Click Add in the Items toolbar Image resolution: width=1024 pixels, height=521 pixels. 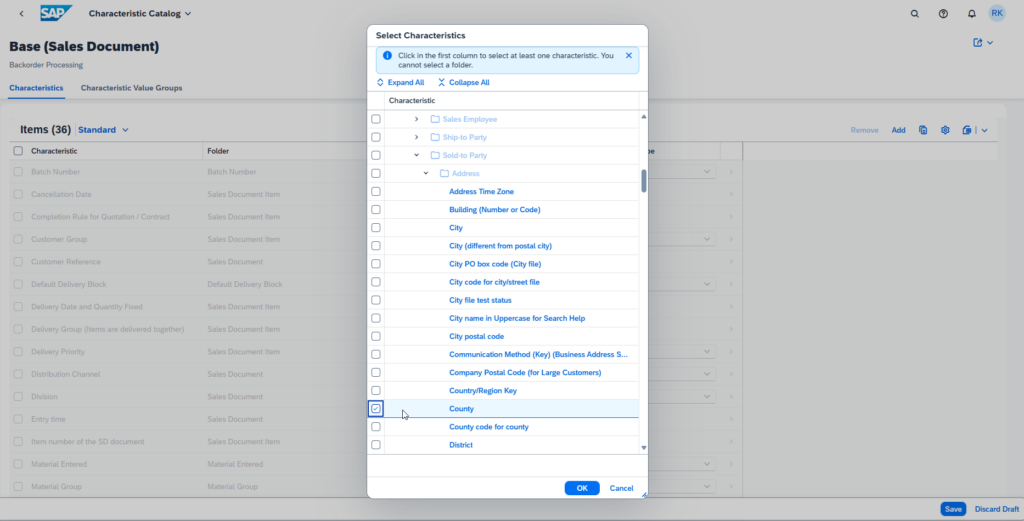pos(899,130)
